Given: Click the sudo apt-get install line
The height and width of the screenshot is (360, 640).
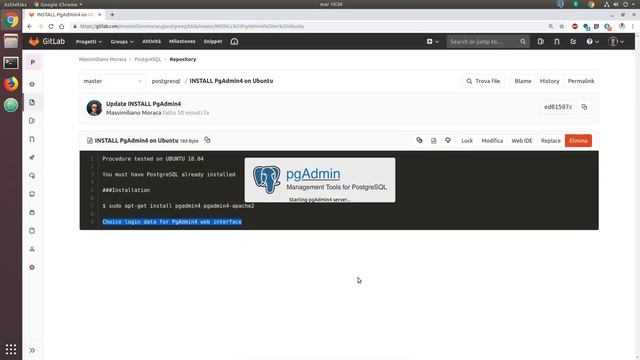Looking at the screenshot, I should 178,206.
